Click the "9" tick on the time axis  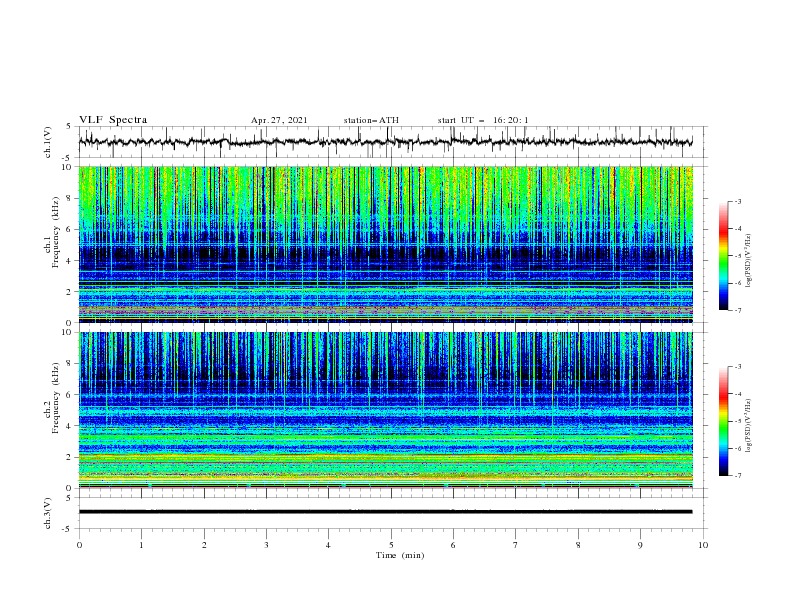click(x=640, y=545)
